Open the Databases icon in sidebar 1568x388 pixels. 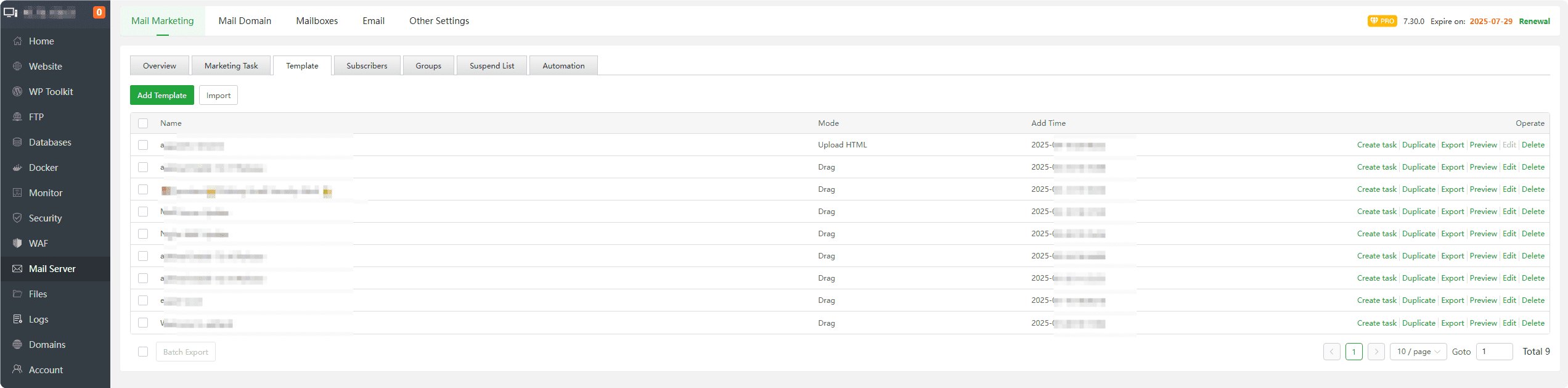click(17, 142)
